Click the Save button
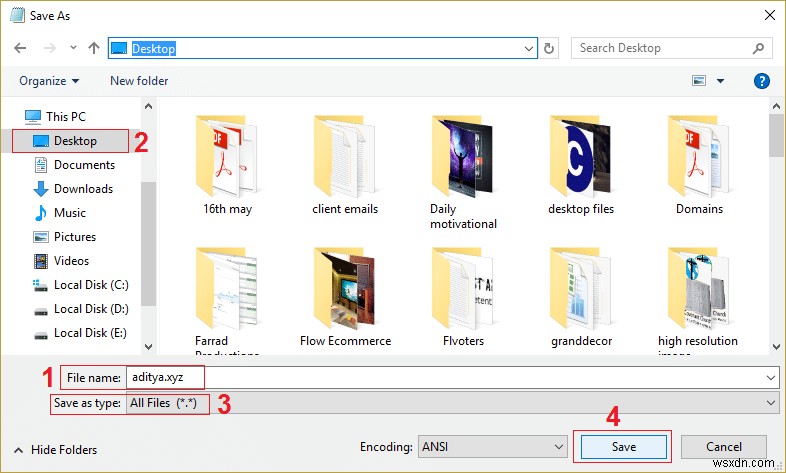Viewport: 786px width, 473px height. coord(624,446)
